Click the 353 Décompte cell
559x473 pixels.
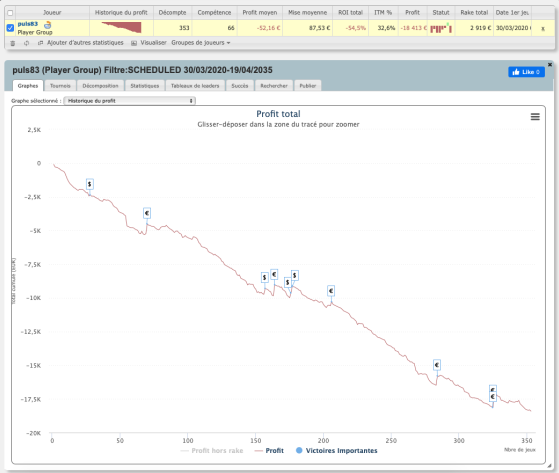(x=173, y=28)
